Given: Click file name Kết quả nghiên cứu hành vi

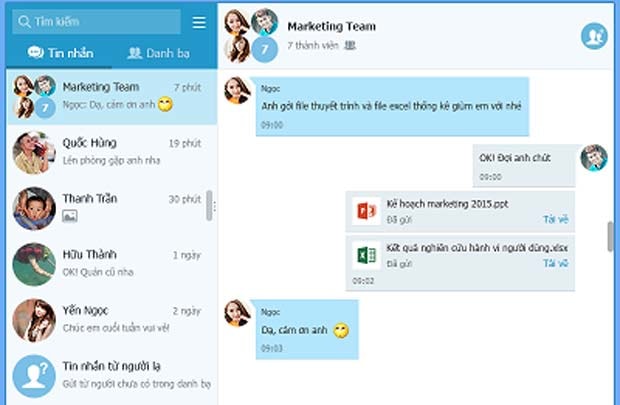Looking at the screenshot, I should 477,248.
